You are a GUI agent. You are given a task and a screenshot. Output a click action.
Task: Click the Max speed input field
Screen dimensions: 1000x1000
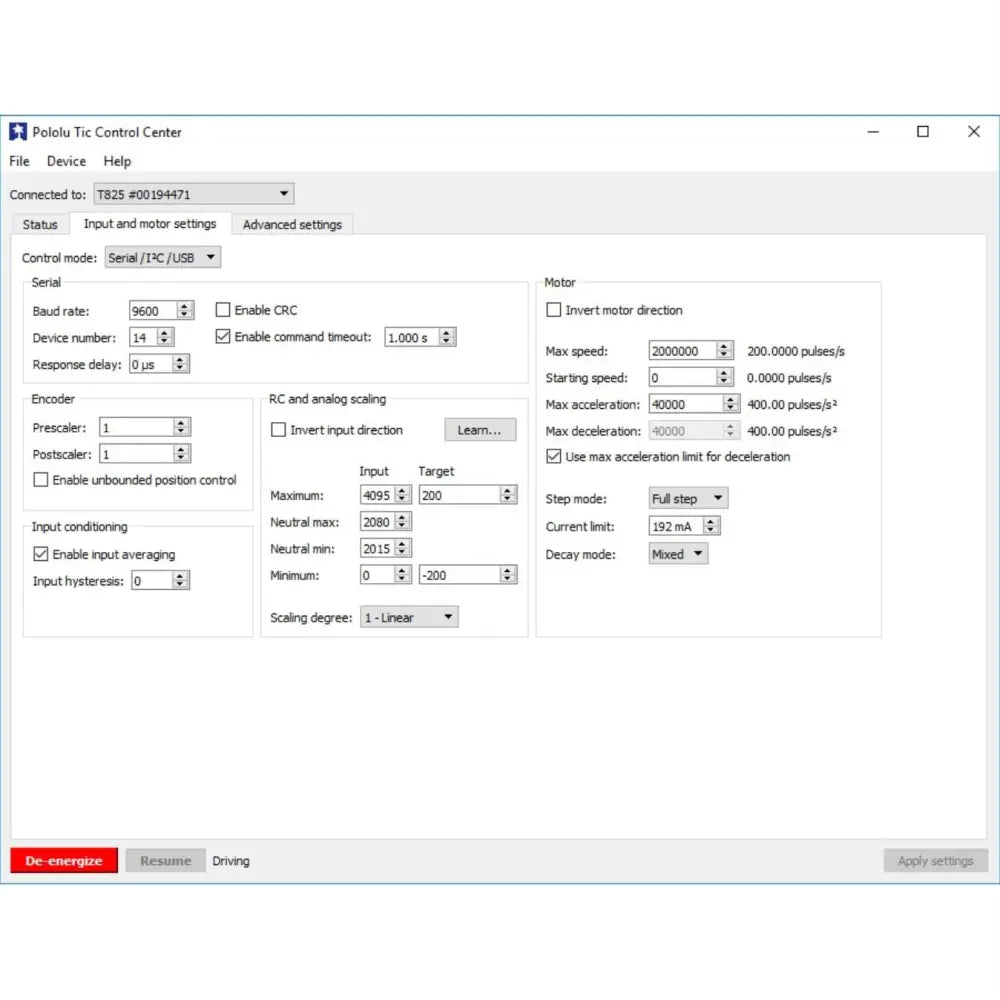tap(682, 351)
